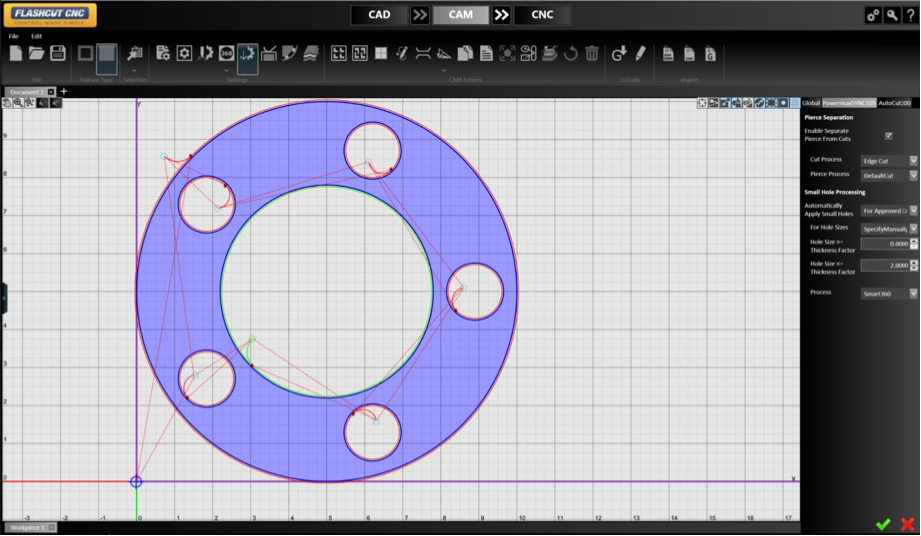
Task: Go to the CAD mode button
Action: tap(379, 15)
